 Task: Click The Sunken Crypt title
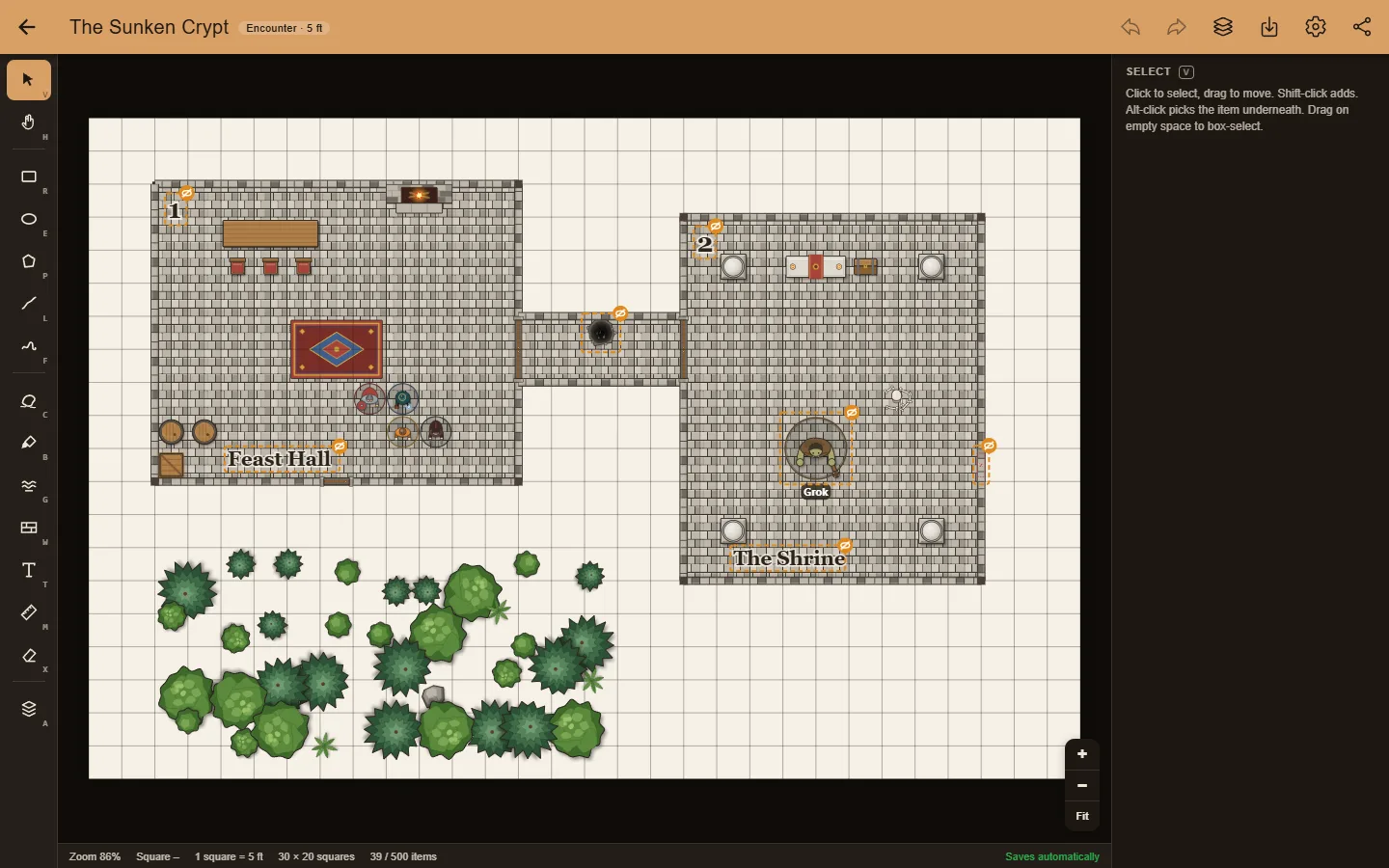[150, 27]
